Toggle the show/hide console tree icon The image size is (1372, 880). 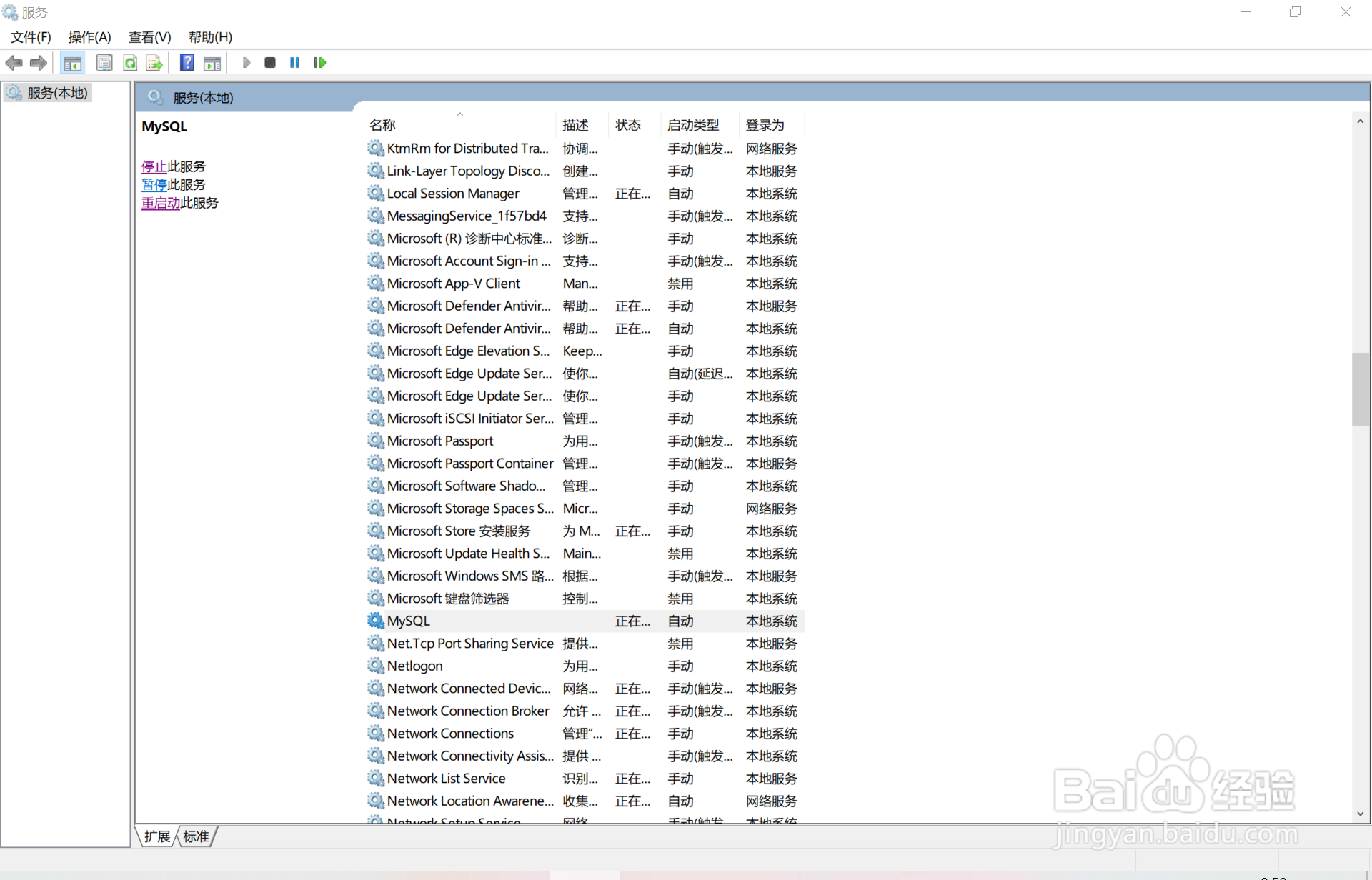point(72,63)
